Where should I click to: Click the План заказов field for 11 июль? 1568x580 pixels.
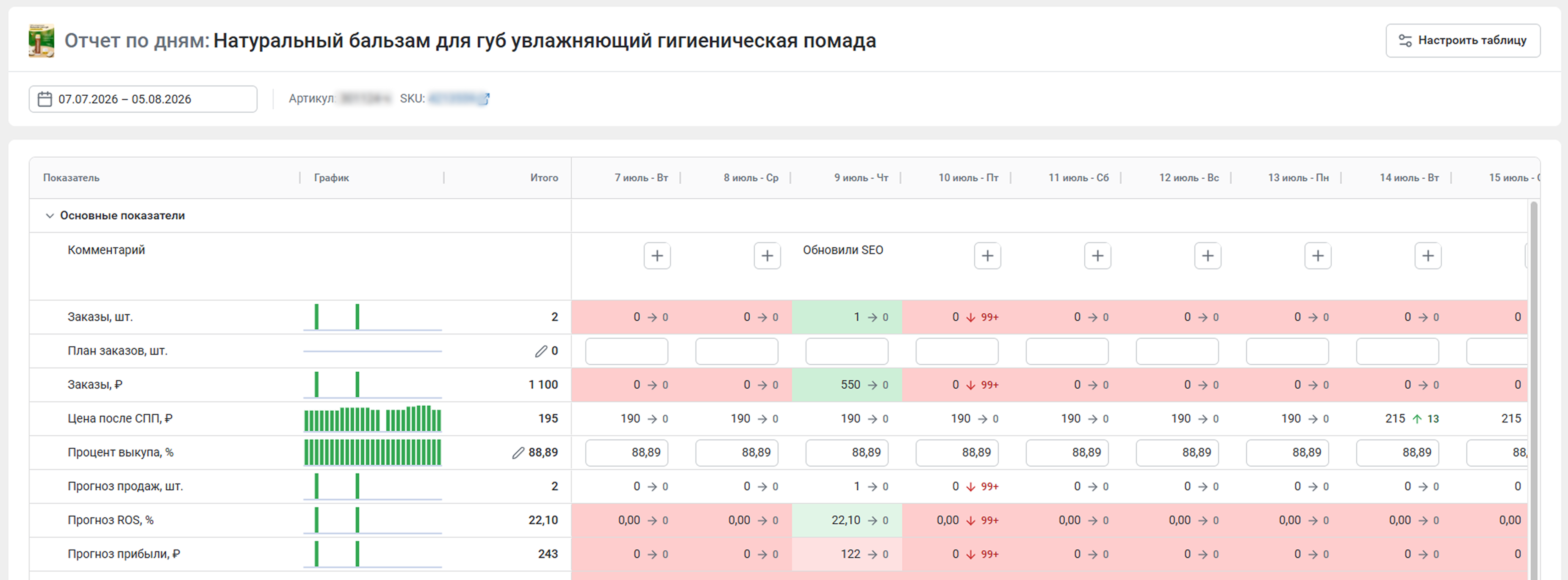point(1067,351)
